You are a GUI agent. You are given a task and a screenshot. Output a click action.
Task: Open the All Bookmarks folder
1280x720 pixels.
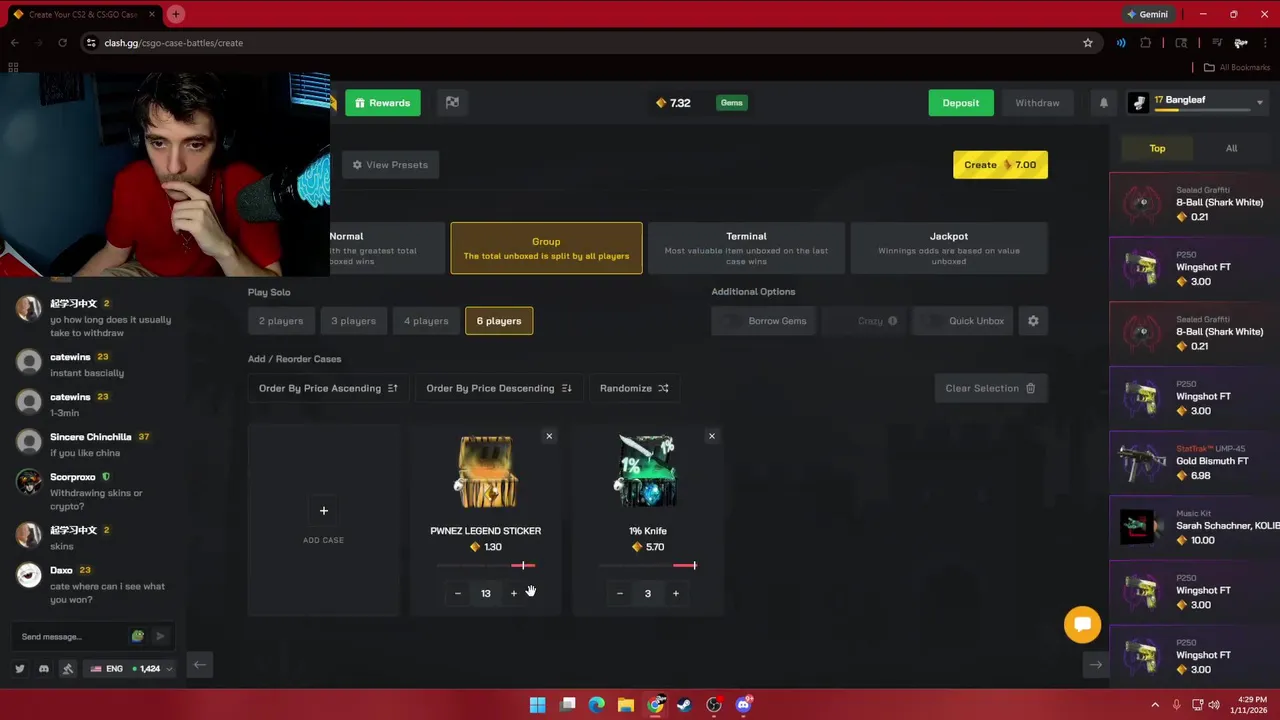[1236, 67]
